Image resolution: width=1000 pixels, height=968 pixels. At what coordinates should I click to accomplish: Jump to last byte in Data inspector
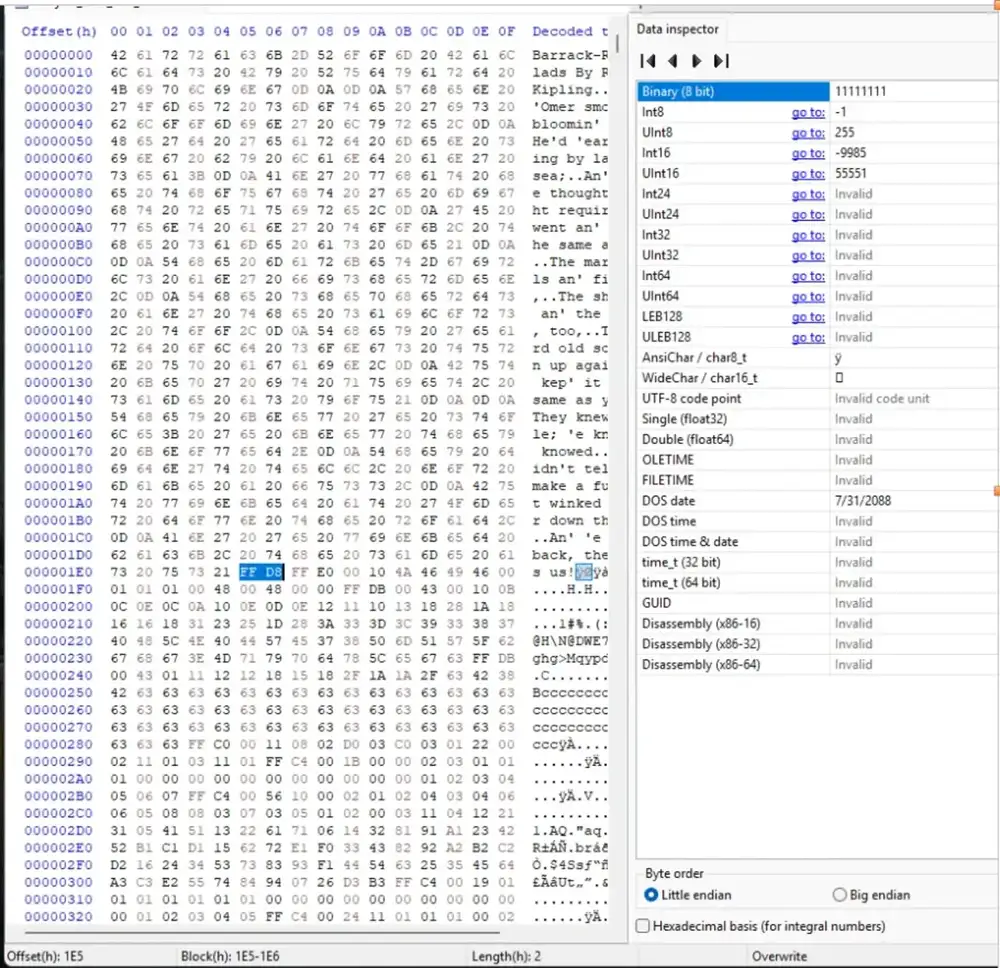click(x=721, y=61)
